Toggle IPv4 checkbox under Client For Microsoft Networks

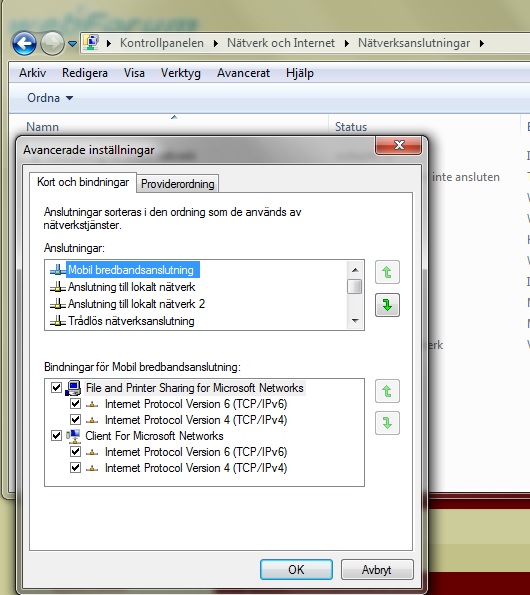(75, 468)
